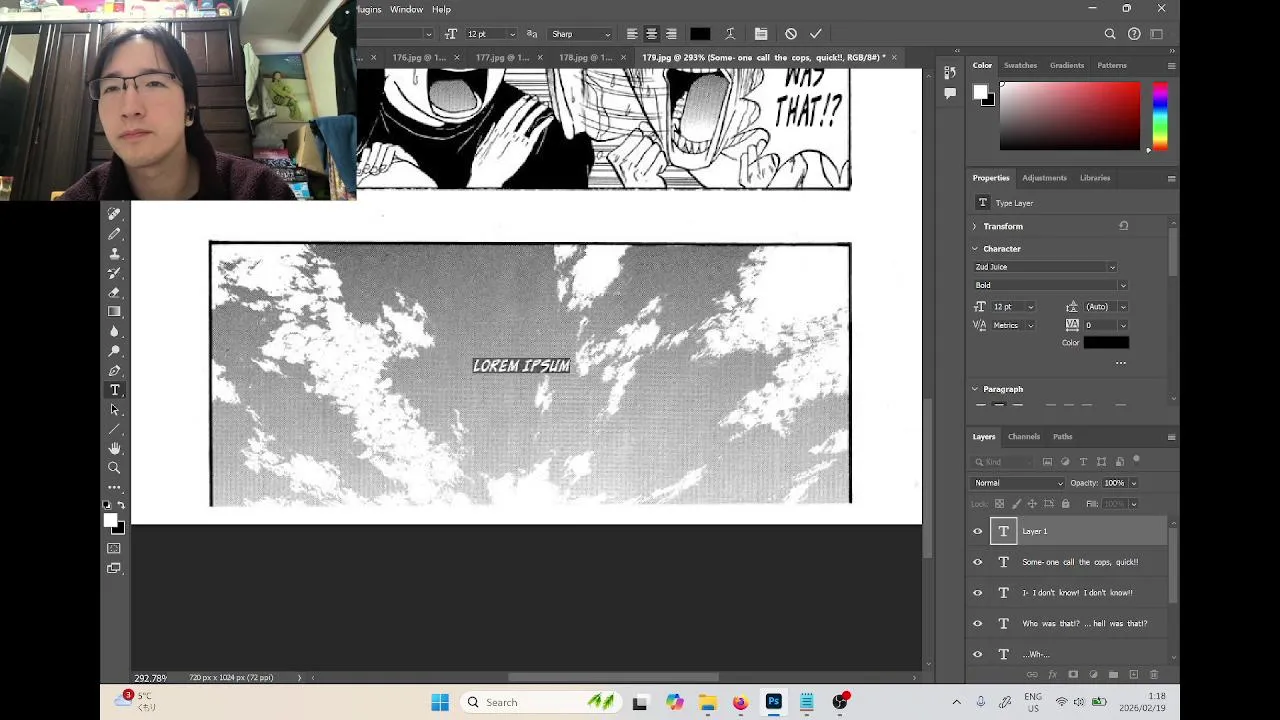Collapse the Character section
The height and width of the screenshot is (720, 1280).
975,249
